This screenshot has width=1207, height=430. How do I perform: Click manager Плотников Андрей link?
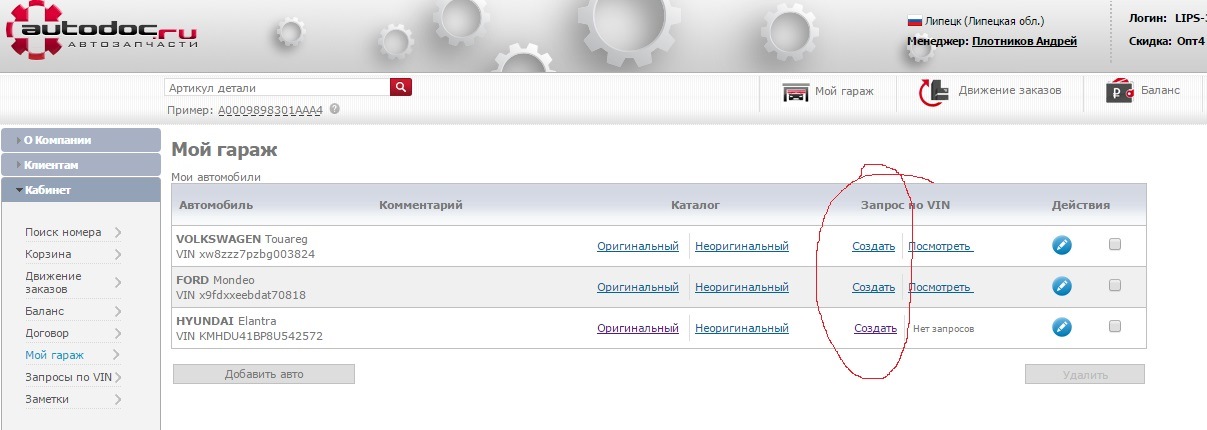coord(1024,41)
